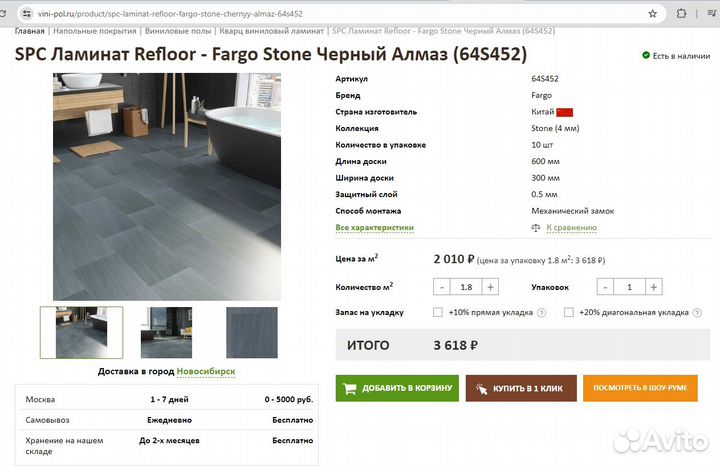Enable +10% прямая укладка checkbox
Screen dimensions: 720x466
click(438, 312)
